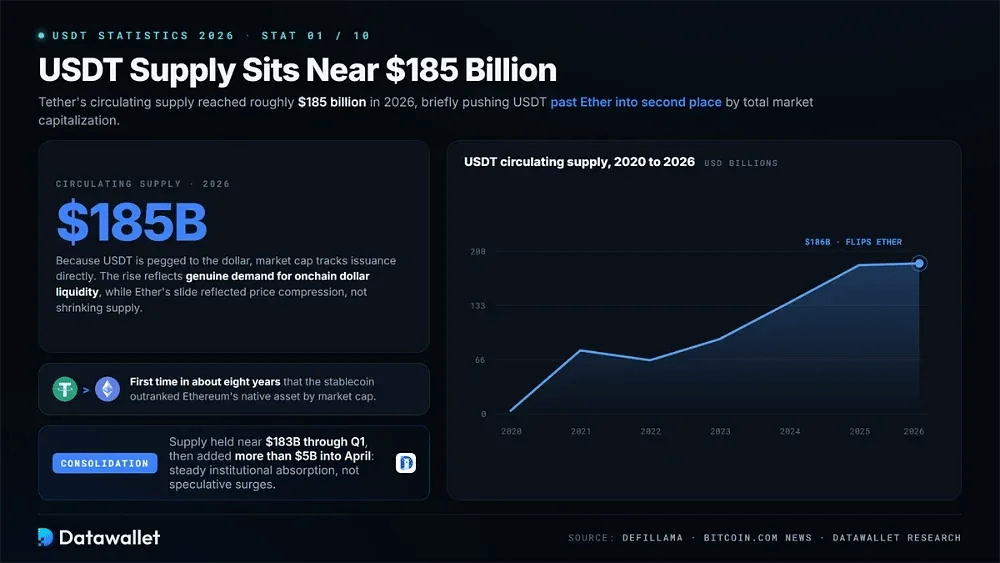Click the 0 y-axis label

(x=483, y=414)
